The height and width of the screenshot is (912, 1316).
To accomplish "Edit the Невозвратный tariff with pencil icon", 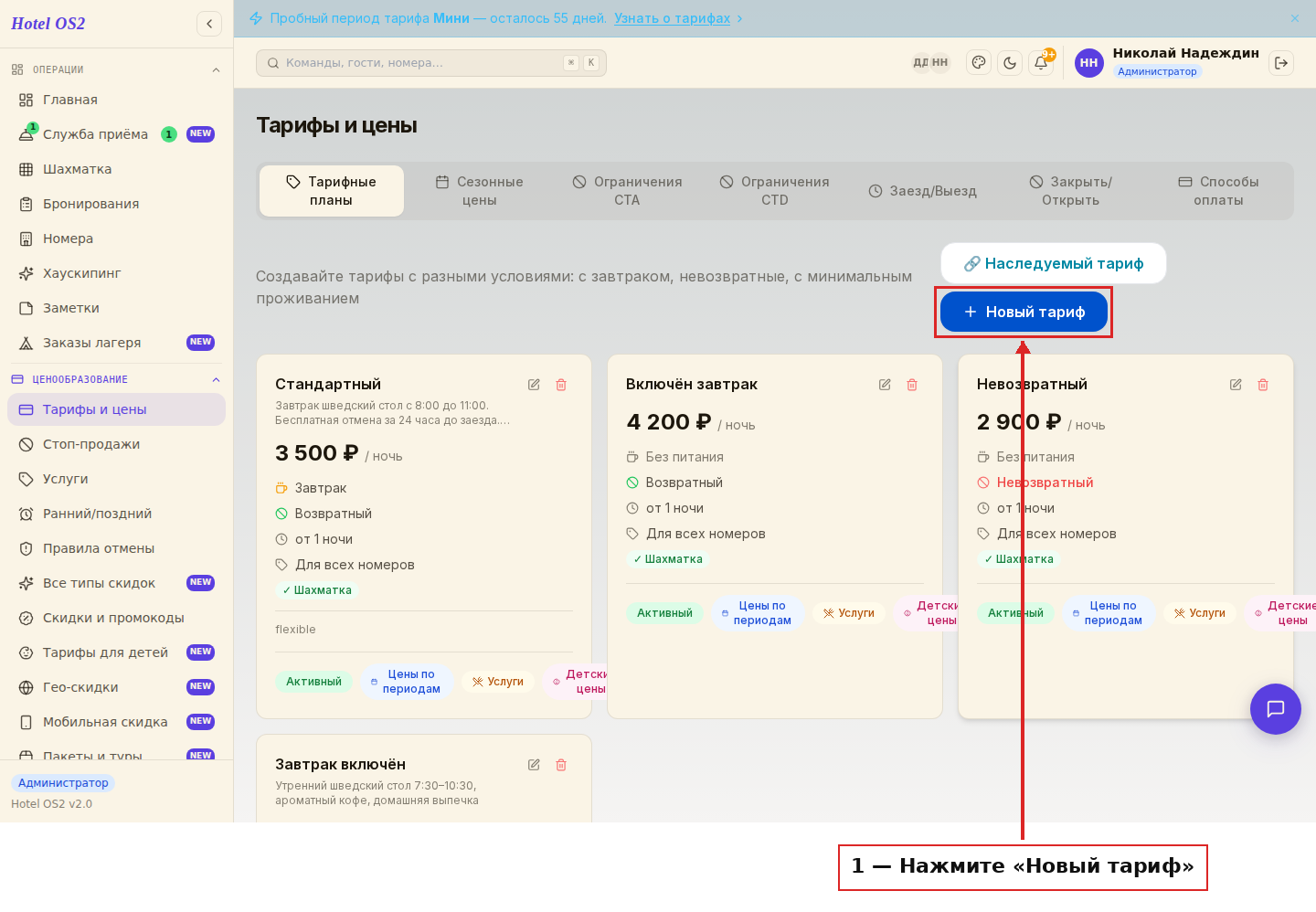I will tap(1236, 385).
